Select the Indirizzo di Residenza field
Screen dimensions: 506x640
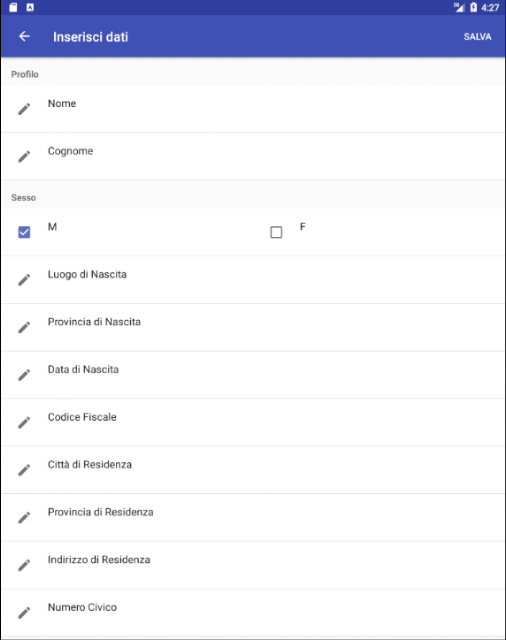[253, 565]
